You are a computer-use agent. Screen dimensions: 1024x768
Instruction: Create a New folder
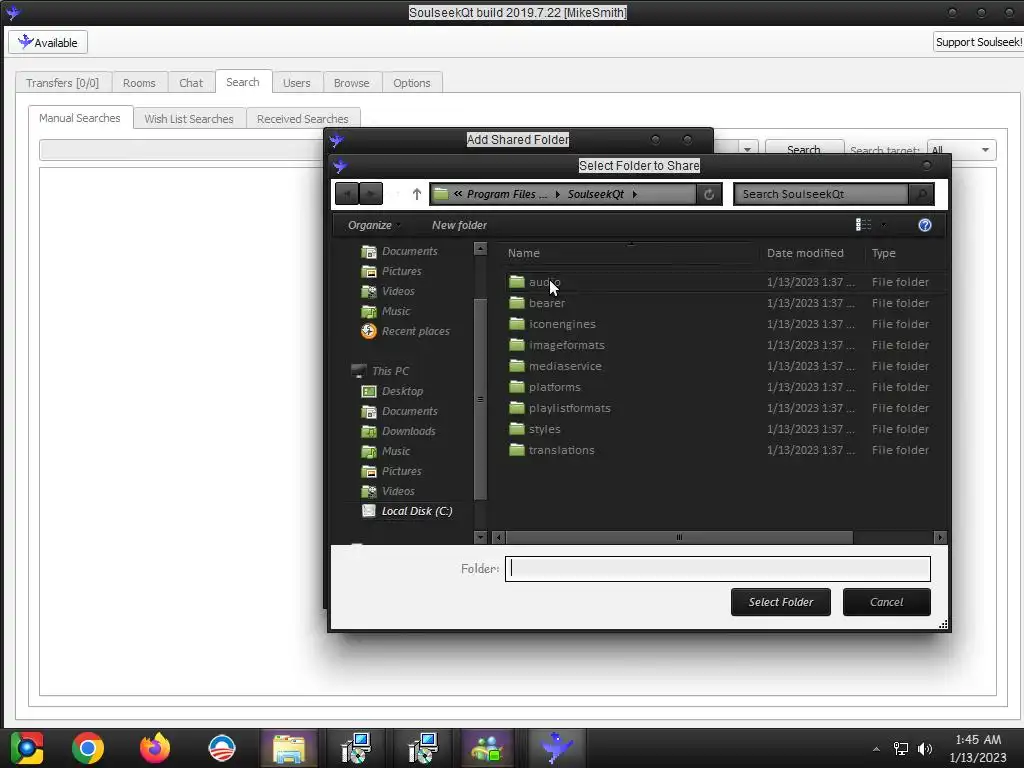[x=459, y=225]
